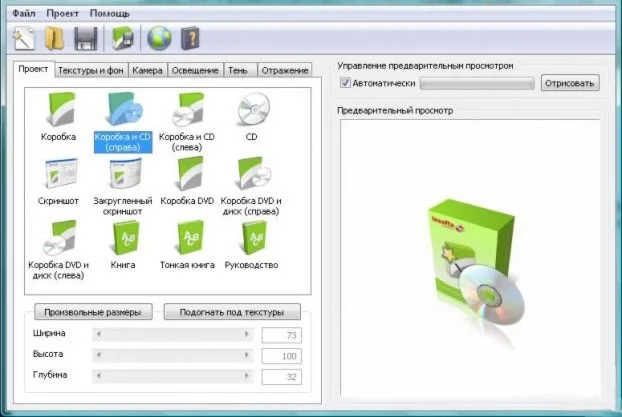Click the Высота slider left arrow
The width and height of the screenshot is (622, 417).
tap(99, 356)
